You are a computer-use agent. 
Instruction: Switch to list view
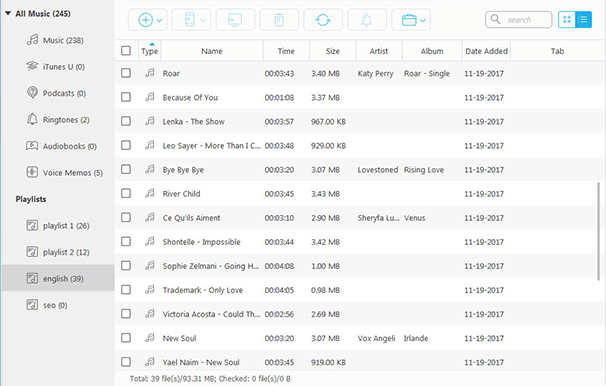(x=583, y=20)
